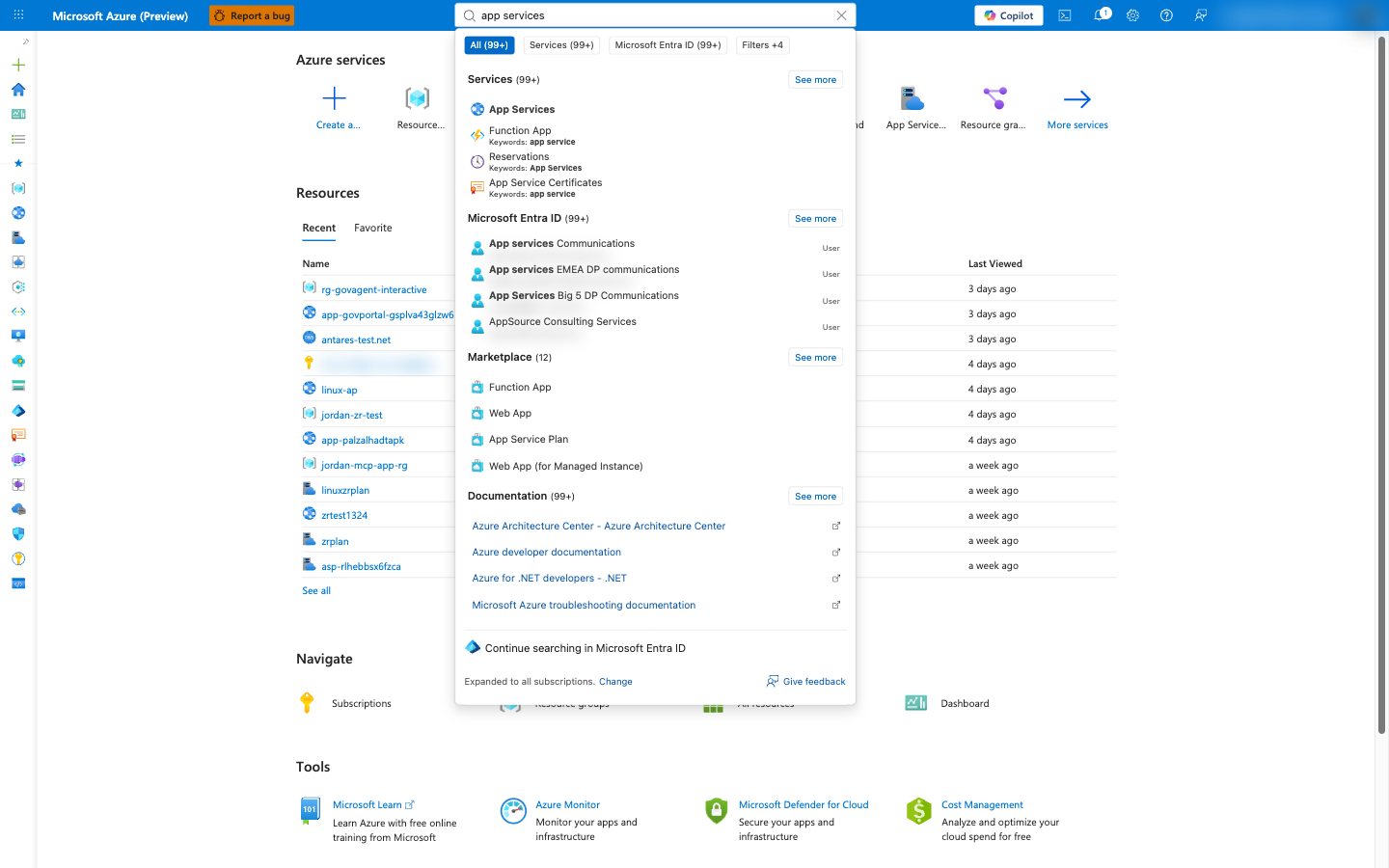Switch to the Favorite resources tab
The width and height of the screenshot is (1389, 868).
[373, 229]
